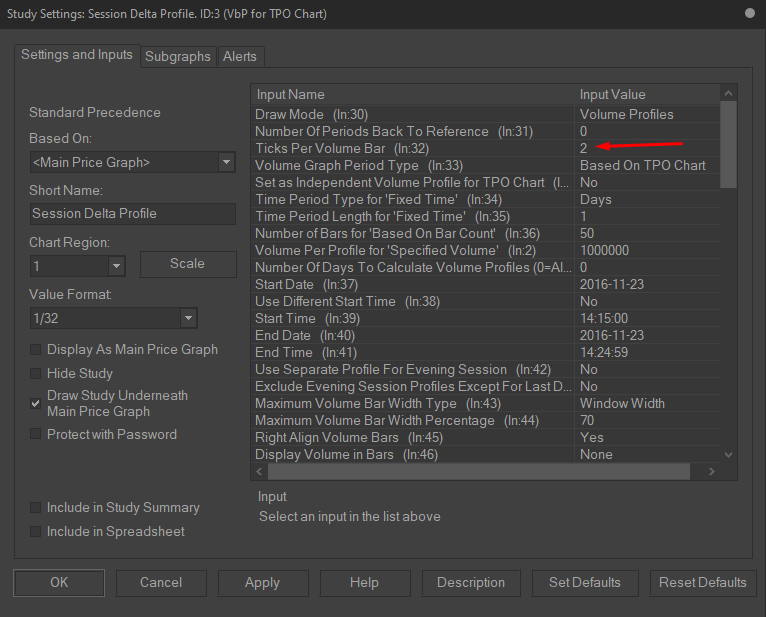Select Use Separate Profile For Evening Session row
The image size is (766, 617).
click(486, 370)
